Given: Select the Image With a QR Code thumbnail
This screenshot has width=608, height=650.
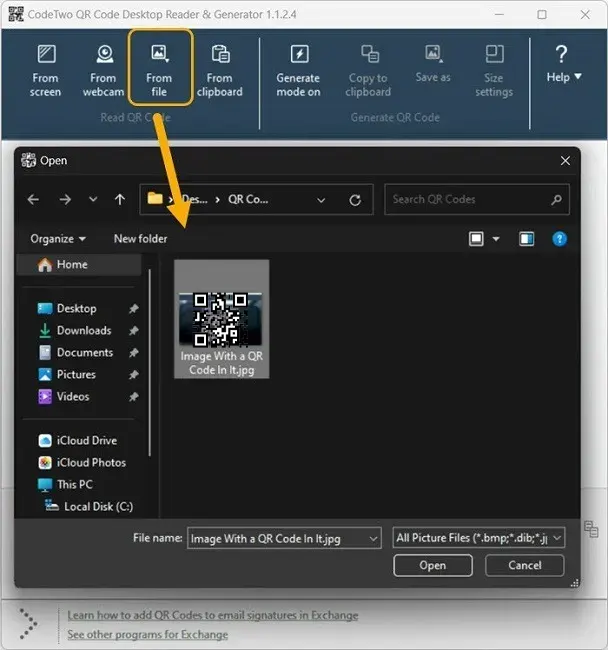Looking at the screenshot, I should pos(221,319).
